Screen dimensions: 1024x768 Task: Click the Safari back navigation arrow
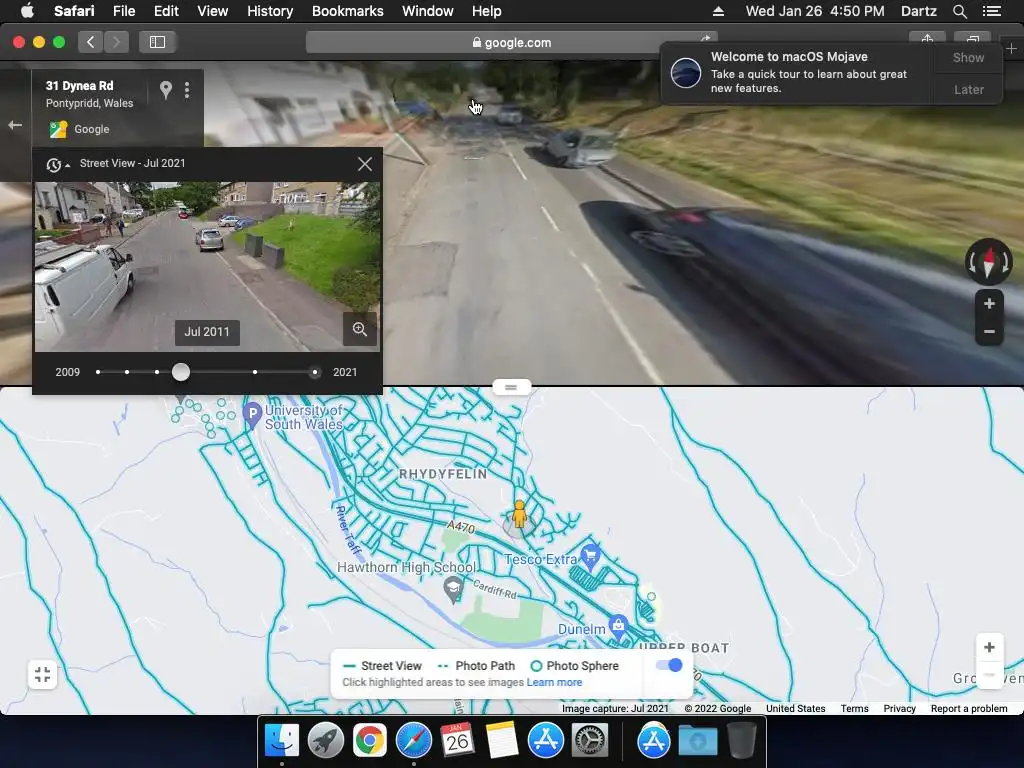(x=91, y=42)
